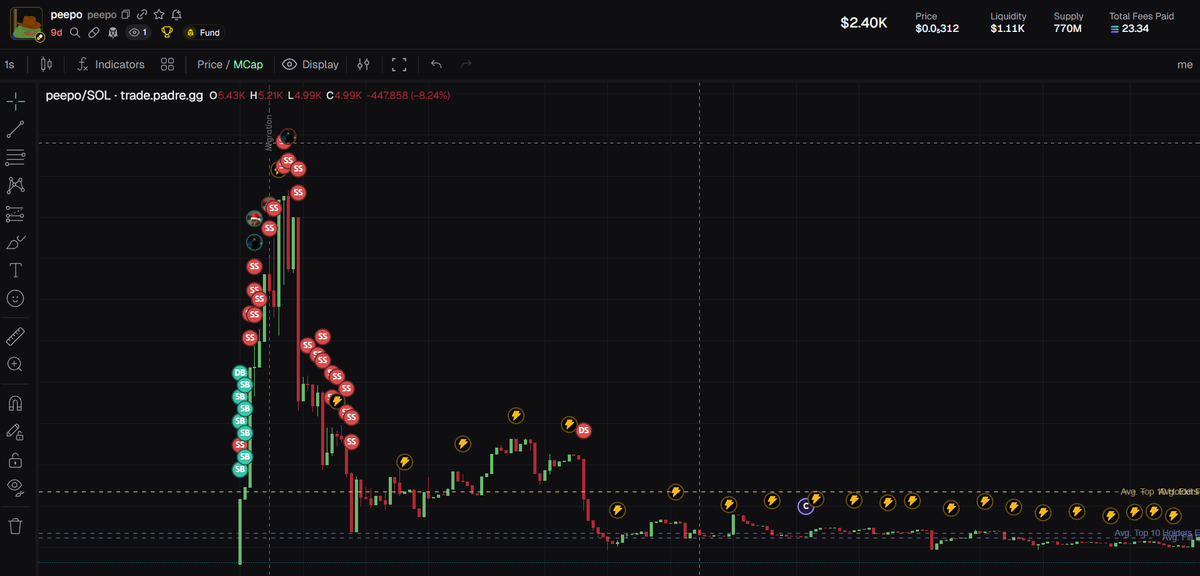Click the Supply 770M value
Screen dimensions: 1200x576
(1067, 28)
